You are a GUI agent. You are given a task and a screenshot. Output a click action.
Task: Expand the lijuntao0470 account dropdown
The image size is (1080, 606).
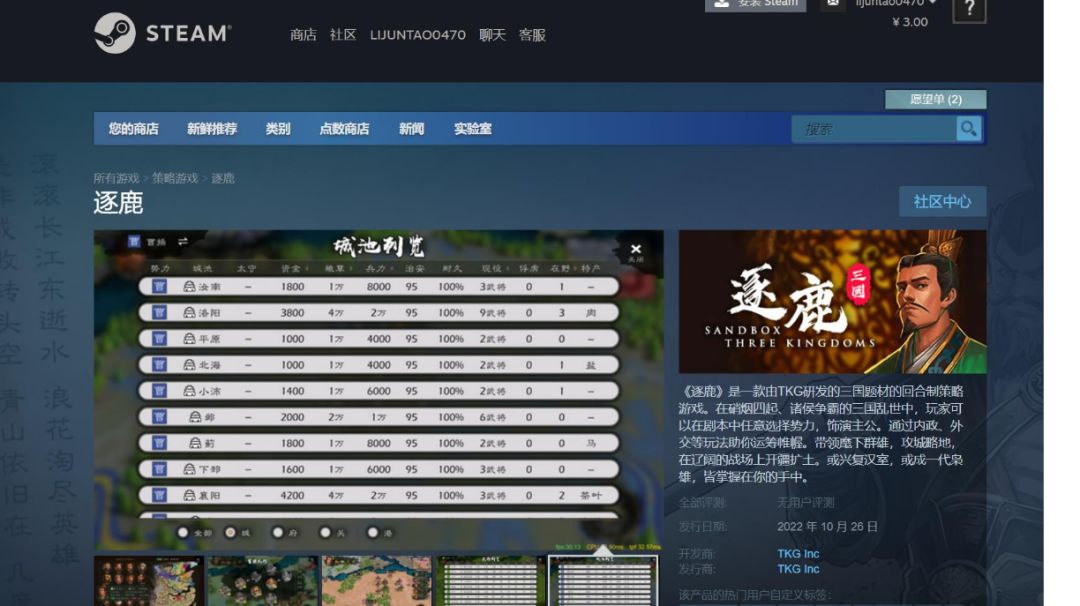896,3
